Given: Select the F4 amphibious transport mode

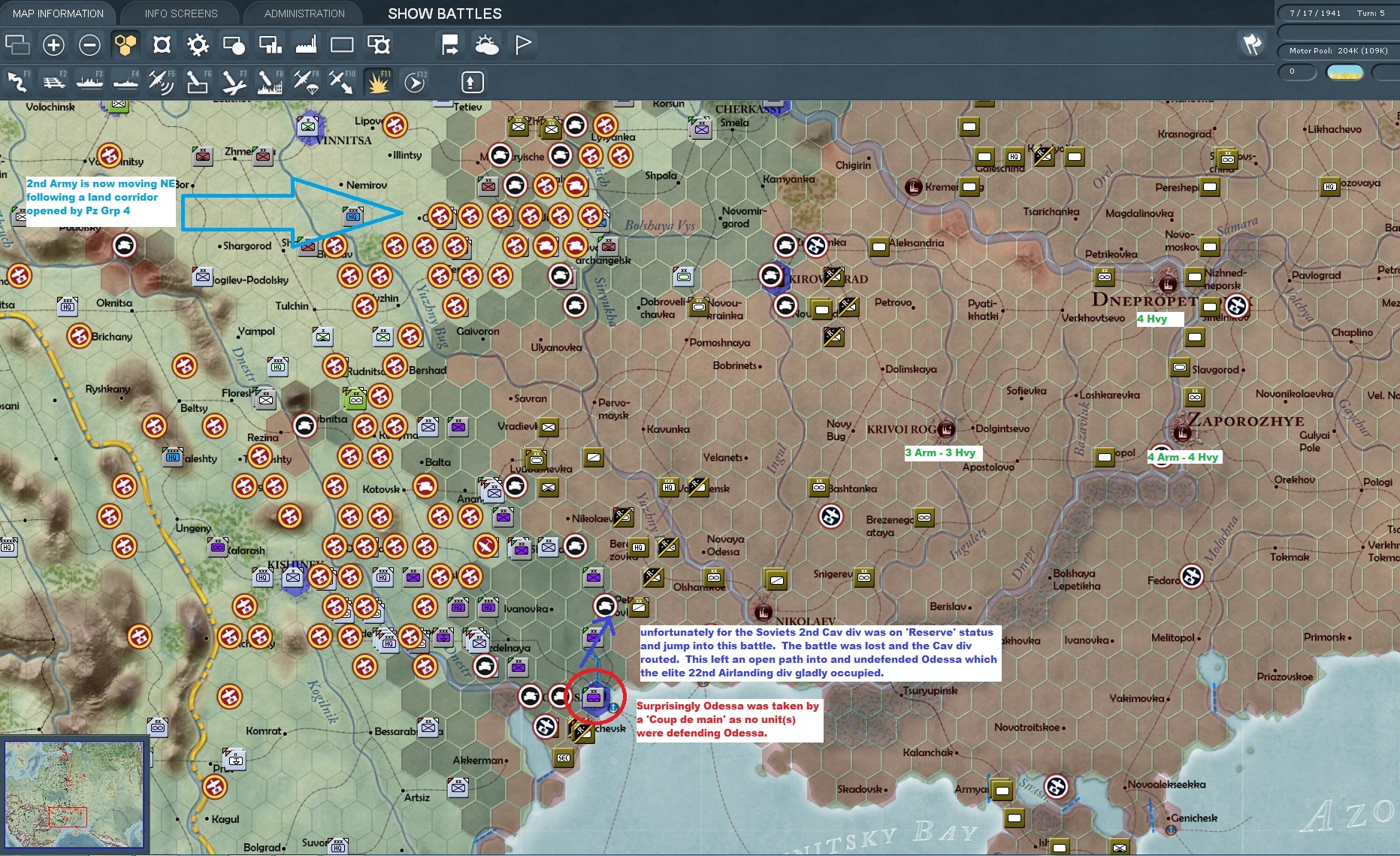Looking at the screenshot, I should pyautogui.click(x=125, y=81).
